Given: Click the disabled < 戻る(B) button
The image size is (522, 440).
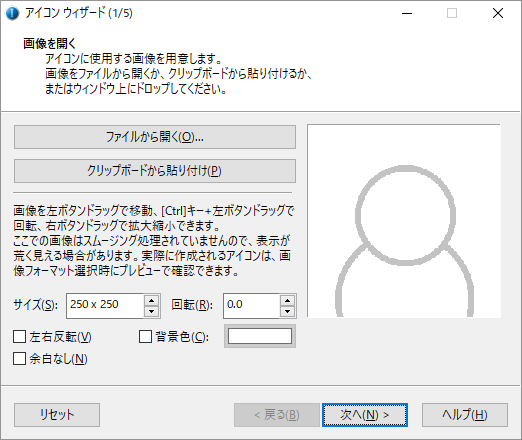Looking at the screenshot, I should 277,415.
